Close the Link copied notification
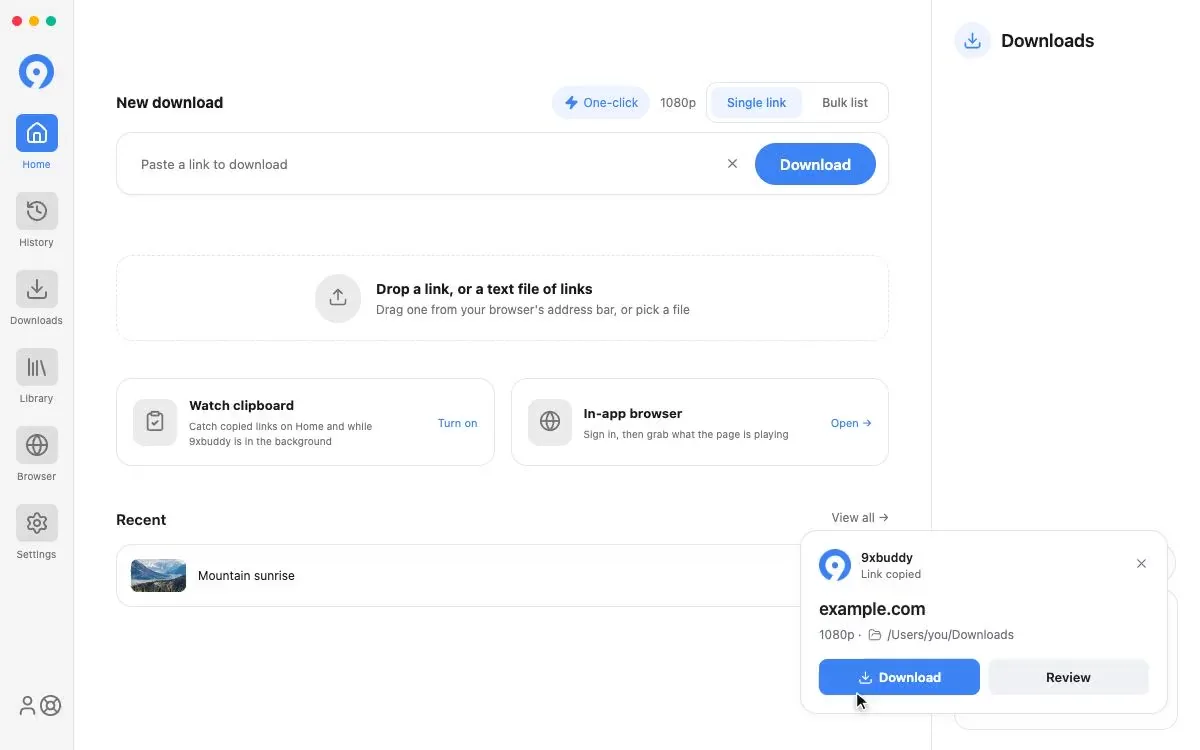Image resolution: width=1200 pixels, height=750 pixels. [x=1141, y=564]
